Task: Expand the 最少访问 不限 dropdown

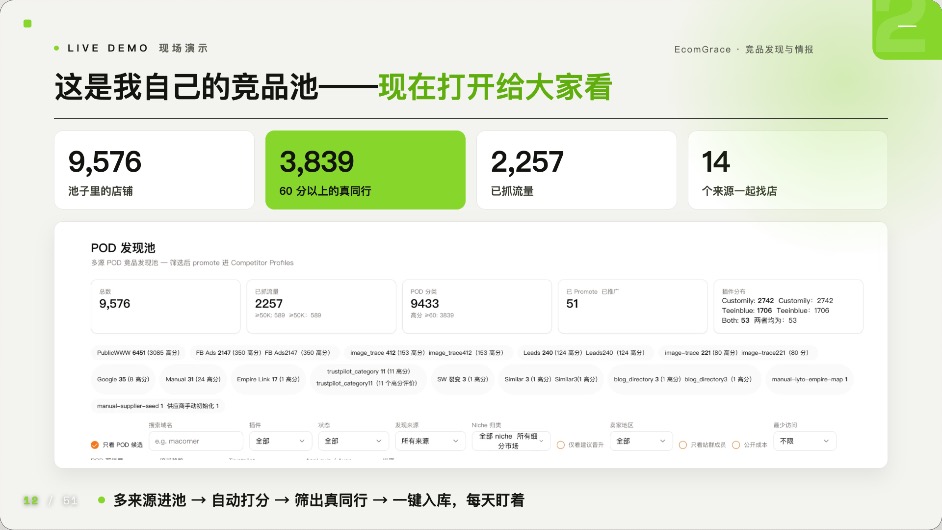Action: [x=804, y=441]
